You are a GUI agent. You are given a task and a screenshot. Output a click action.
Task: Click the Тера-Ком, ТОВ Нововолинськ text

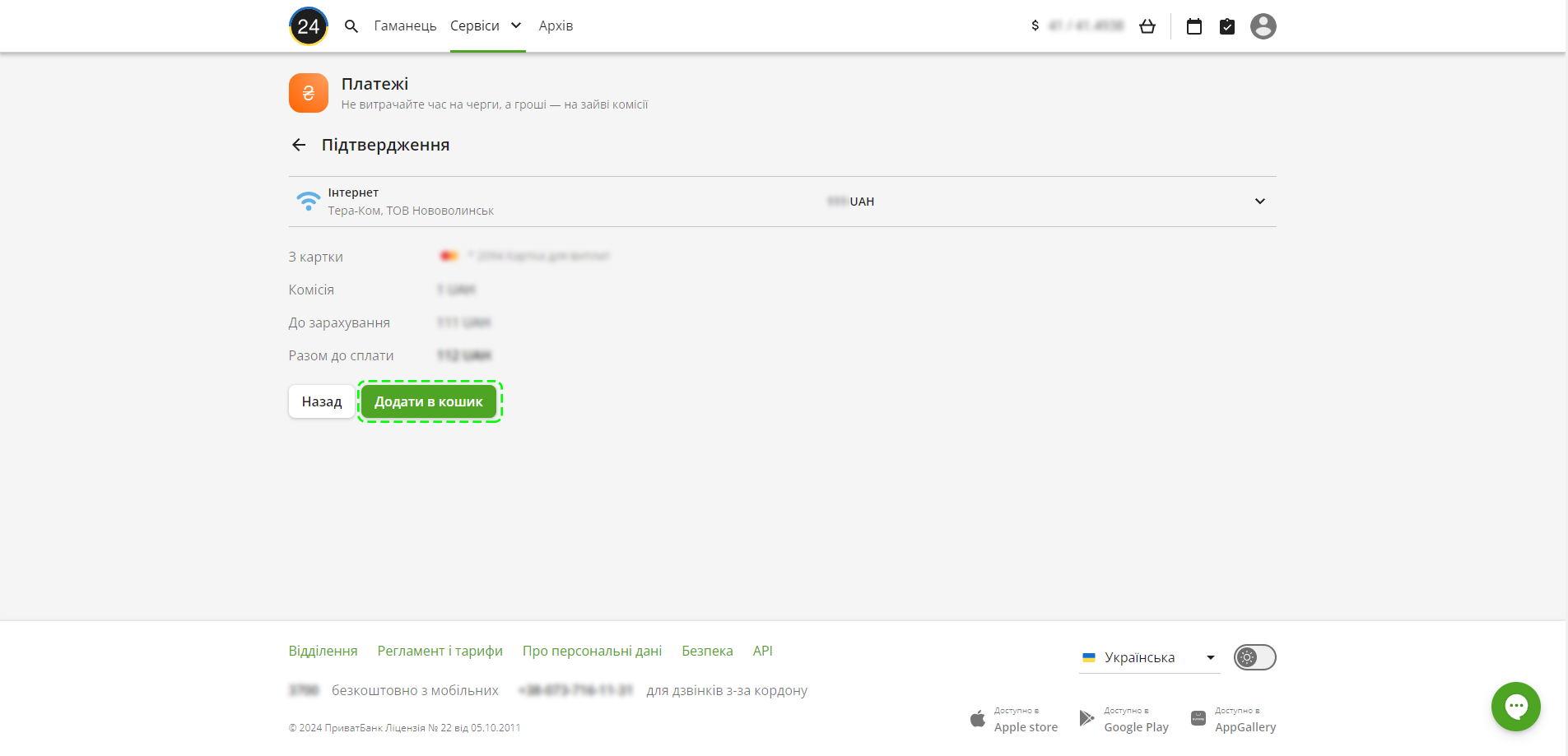pos(411,211)
